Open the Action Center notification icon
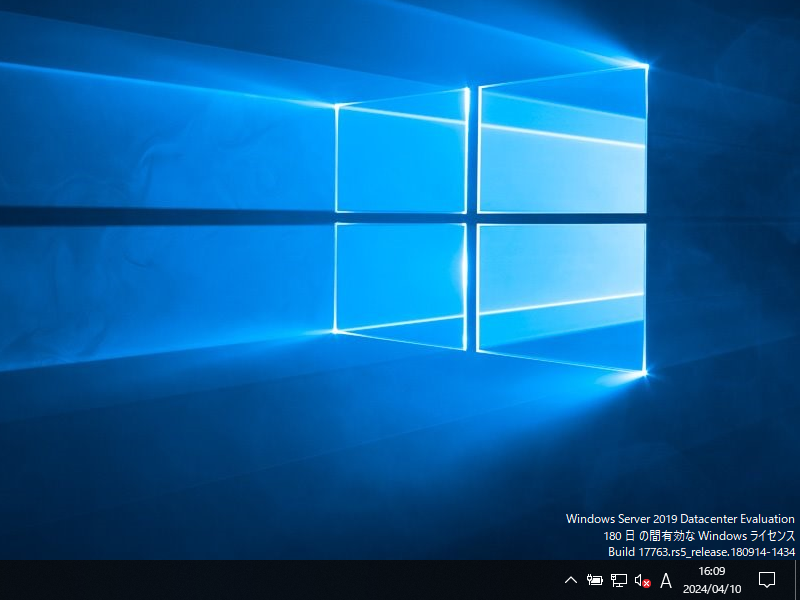The image size is (800, 600). click(x=767, y=580)
